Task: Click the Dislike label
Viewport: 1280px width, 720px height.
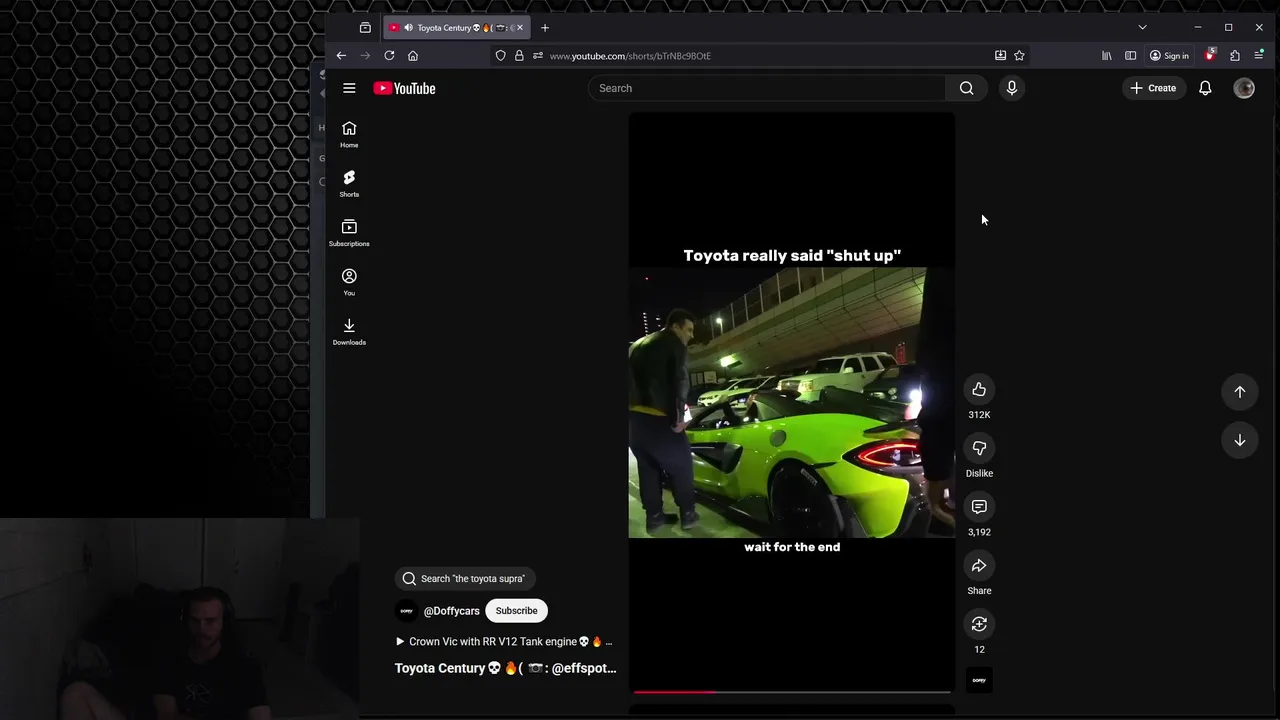Action: (979, 474)
